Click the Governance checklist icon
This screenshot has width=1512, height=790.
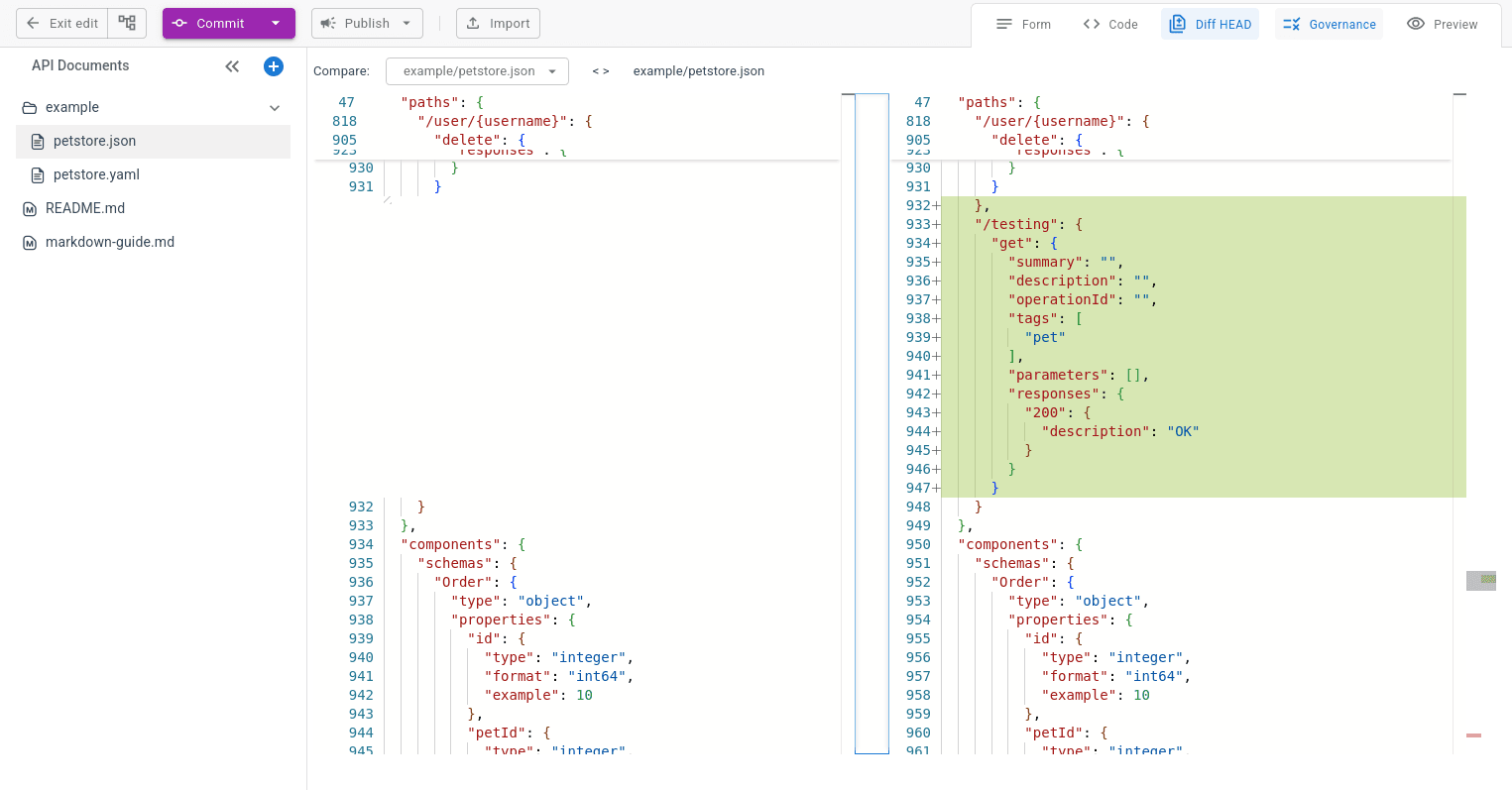pos(1291,24)
